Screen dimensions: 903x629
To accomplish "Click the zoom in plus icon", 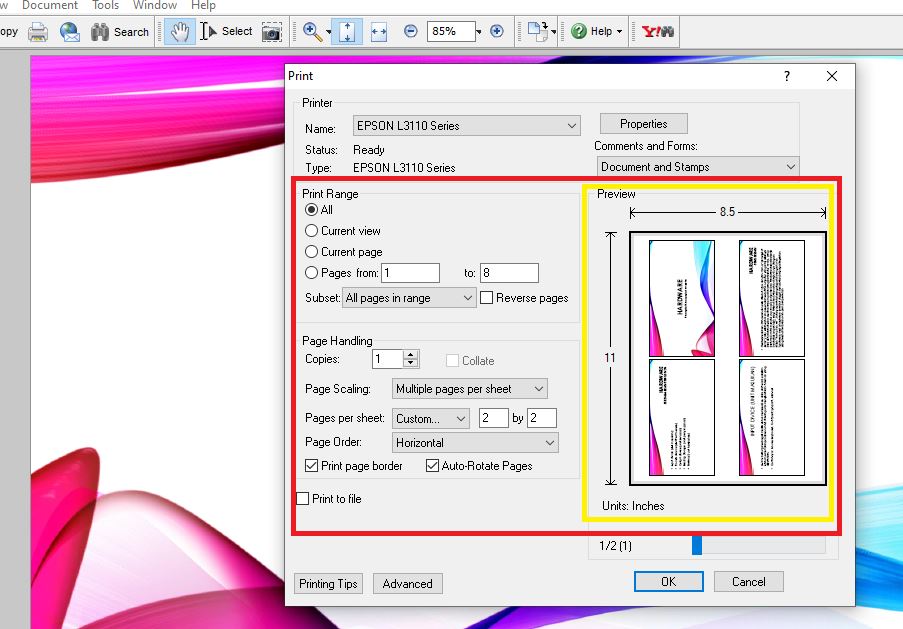I will [x=497, y=31].
